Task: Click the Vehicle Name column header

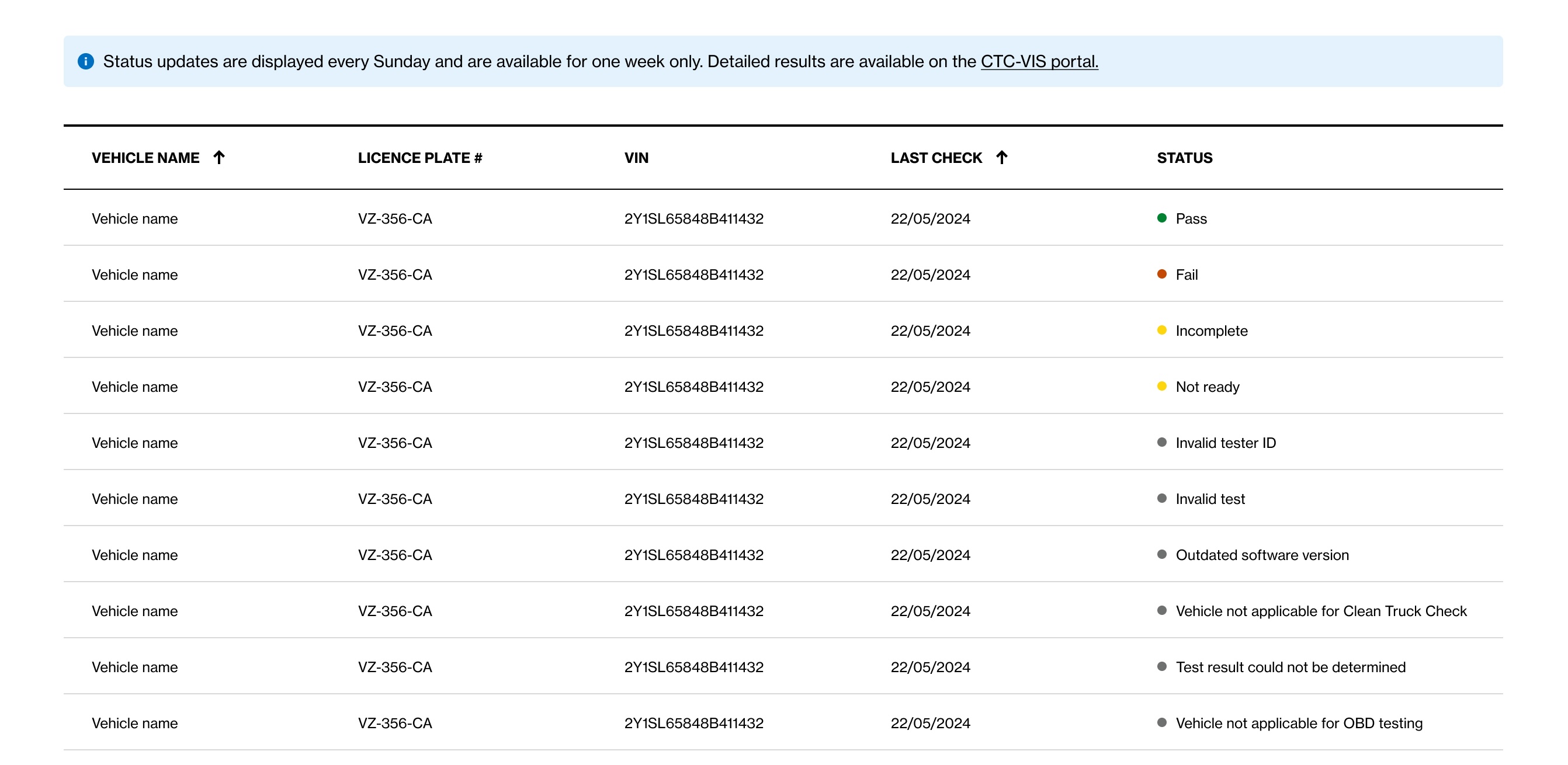Action: 145,158
